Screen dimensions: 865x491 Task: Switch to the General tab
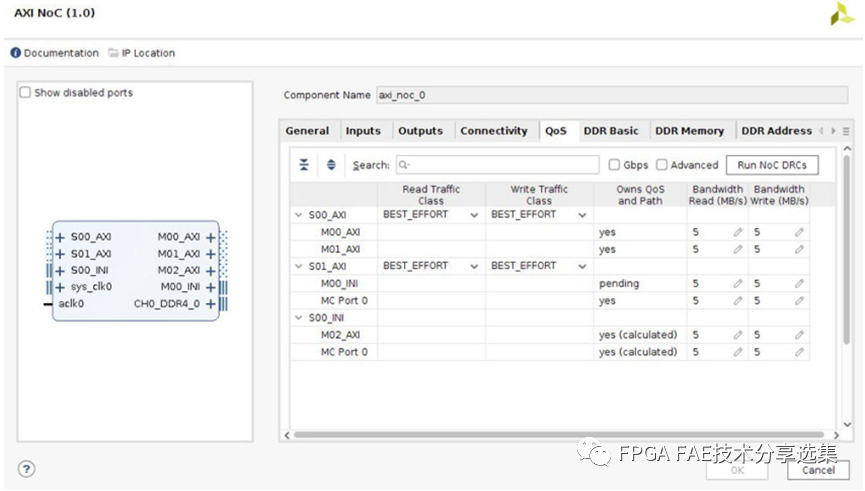pyautogui.click(x=307, y=131)
